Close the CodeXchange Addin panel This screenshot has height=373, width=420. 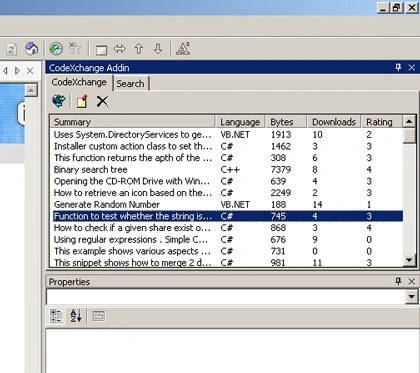(x=412, y=67)
